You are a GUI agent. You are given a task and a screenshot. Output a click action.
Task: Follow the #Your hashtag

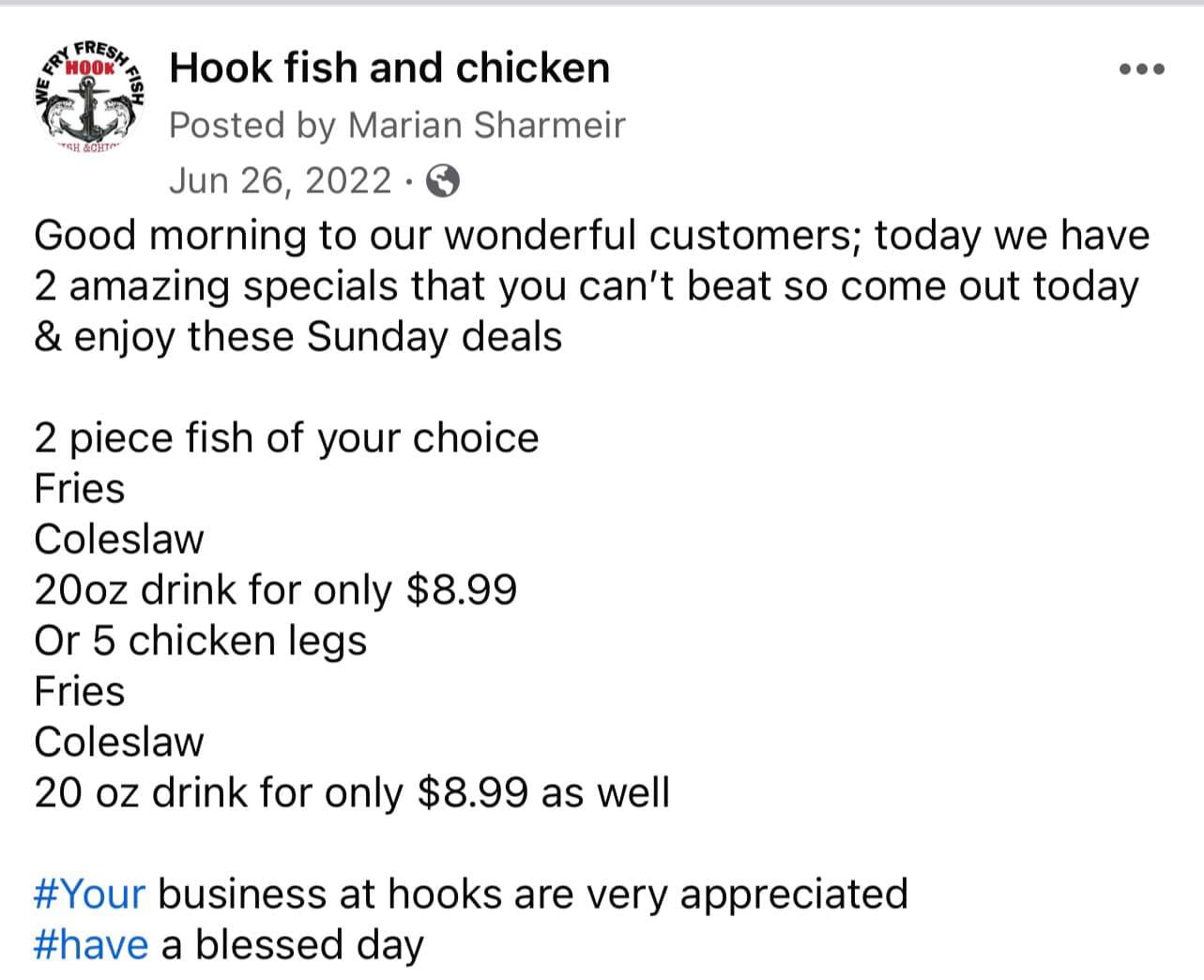coord(90,894)
